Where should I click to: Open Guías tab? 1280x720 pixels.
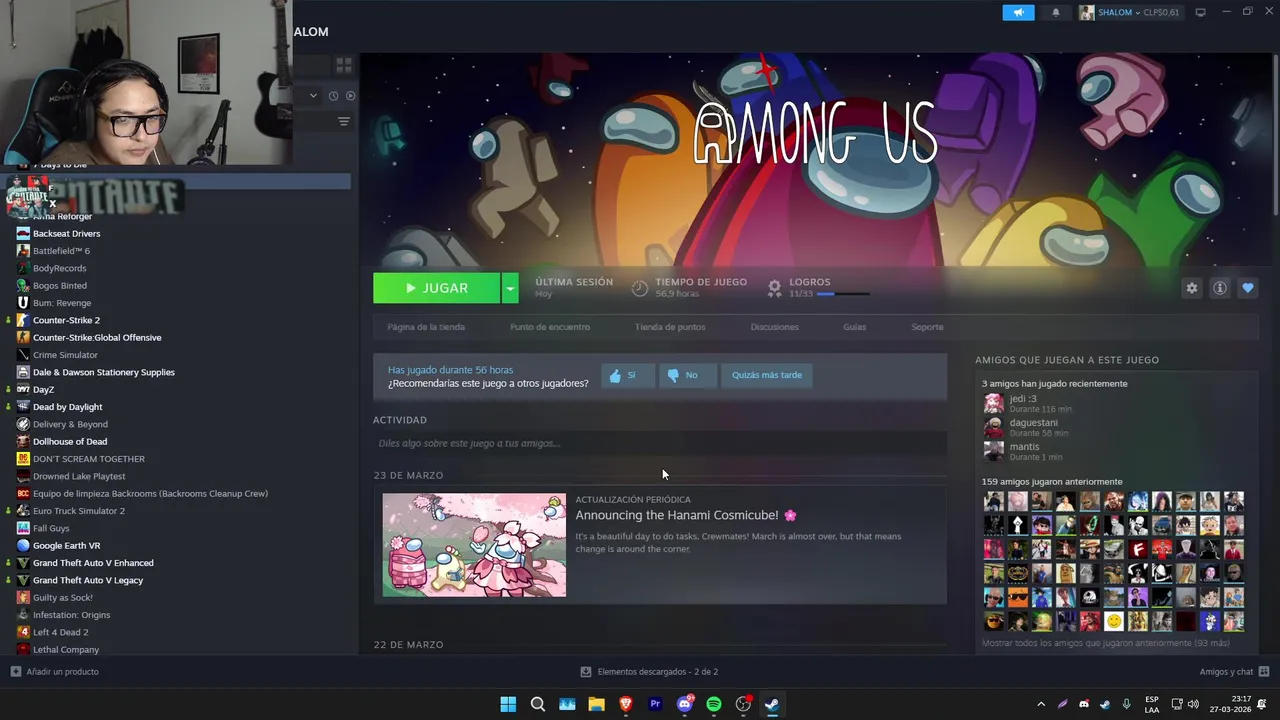pyautogui.click(x=854, y=327)
